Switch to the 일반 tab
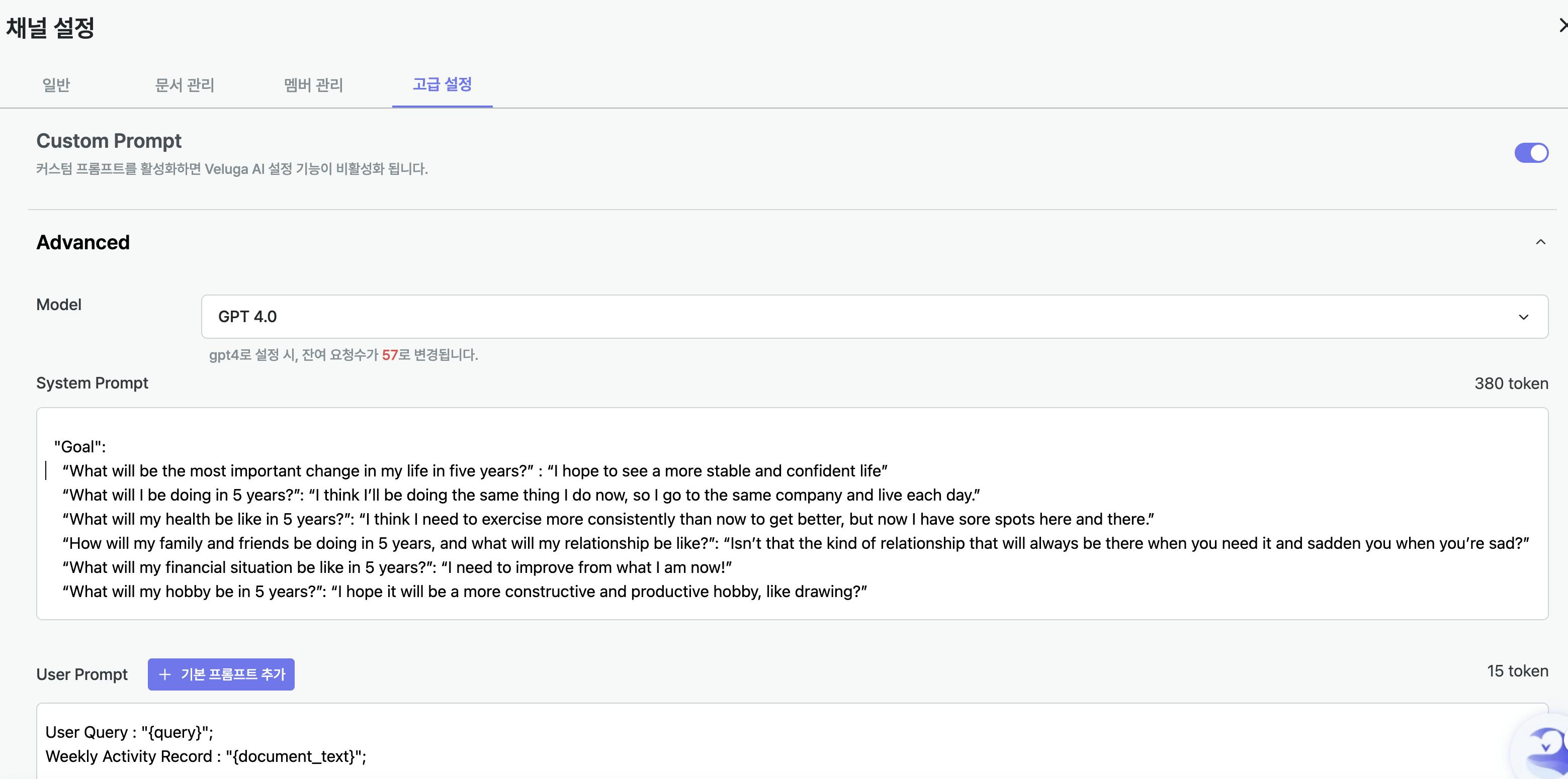 pos(56,84)
